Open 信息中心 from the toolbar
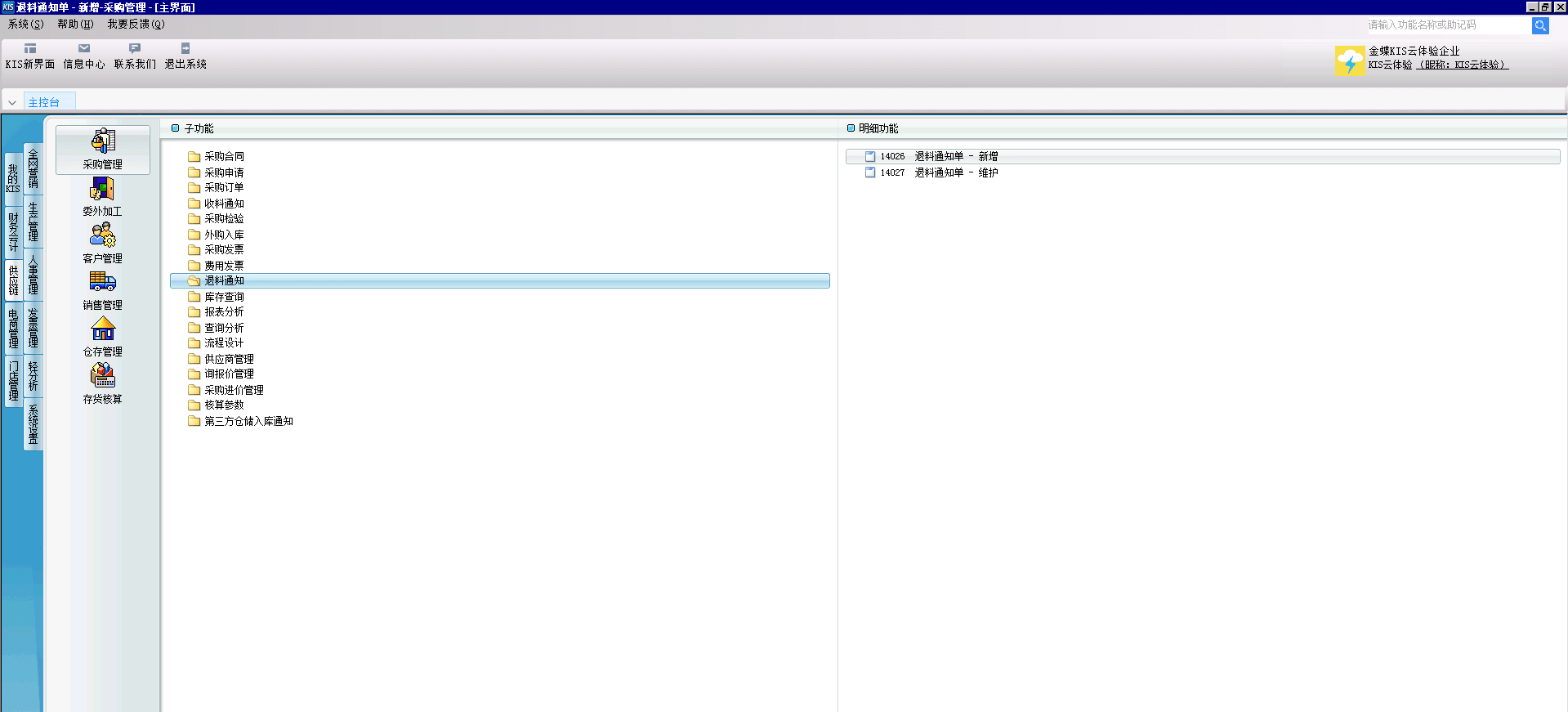Image resolution: width=1568 pixels, height=712 pixels. point(84,49)
